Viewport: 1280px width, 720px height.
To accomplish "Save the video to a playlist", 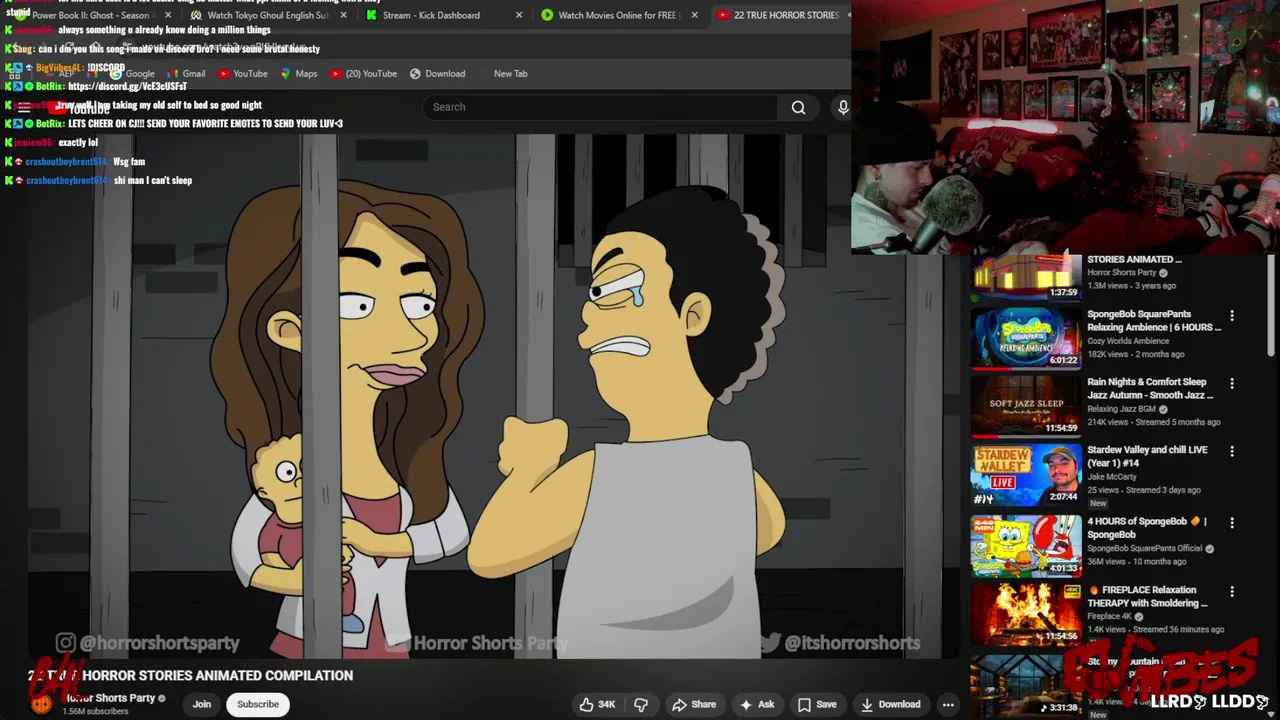I will (816, 704).
